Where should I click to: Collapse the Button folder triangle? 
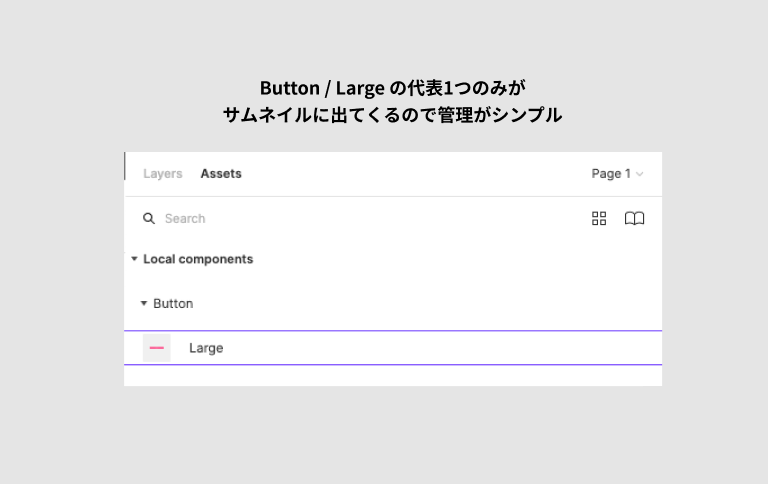click(x=144, y=303)
